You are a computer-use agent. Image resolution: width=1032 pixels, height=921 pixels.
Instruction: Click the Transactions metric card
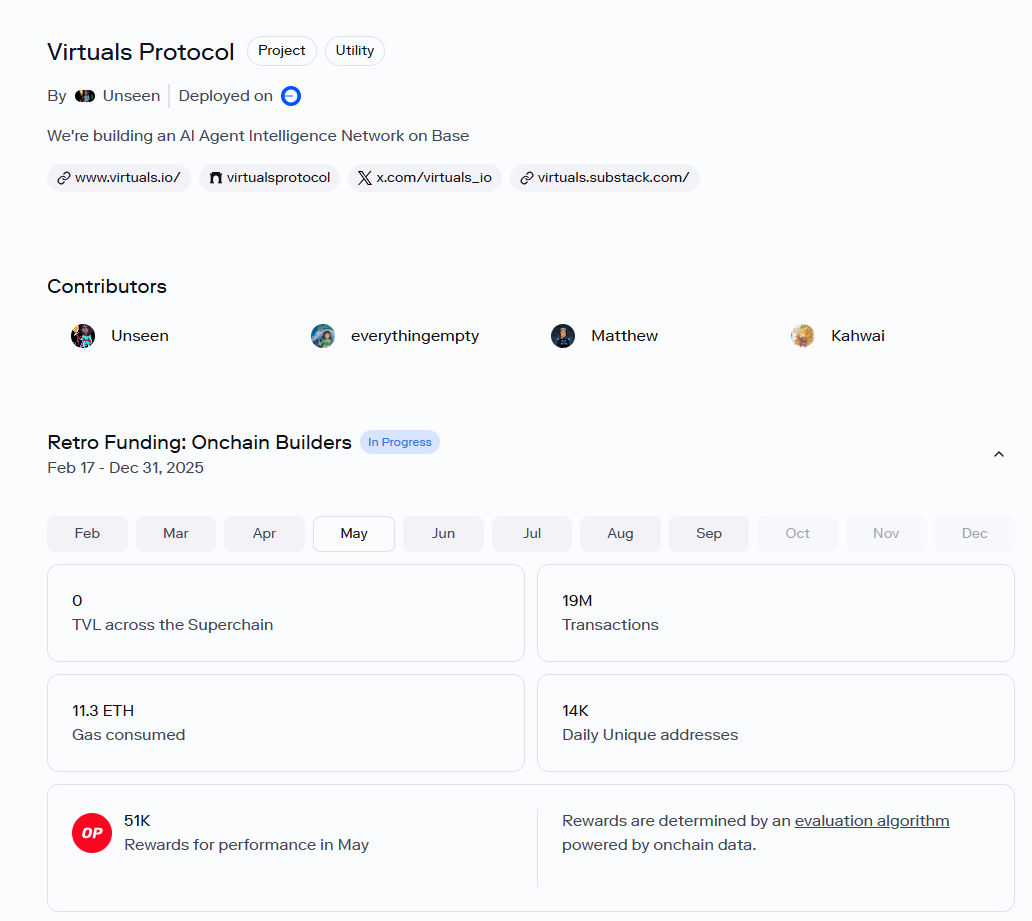point(775,613)
